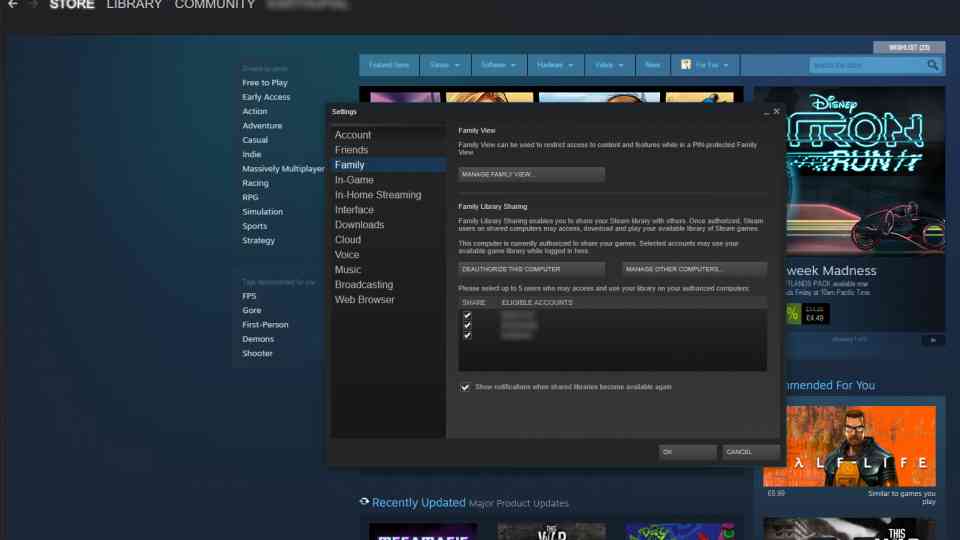Viewport: 960px width, 540px height.
Task: Select Voice settings category
Action: pyautogui.click(x=388, y=255)
